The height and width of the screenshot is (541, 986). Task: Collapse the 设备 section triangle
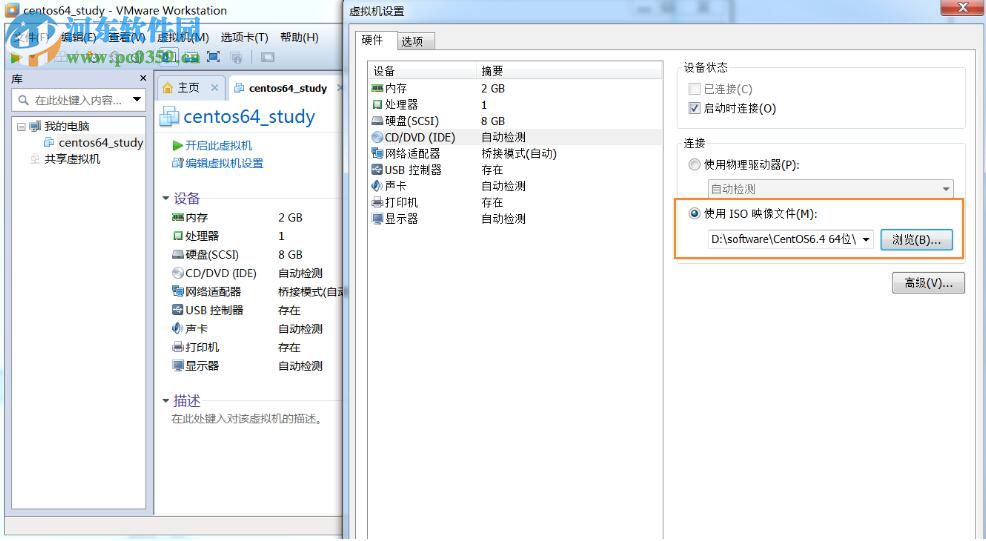click(x=166, y=199)
